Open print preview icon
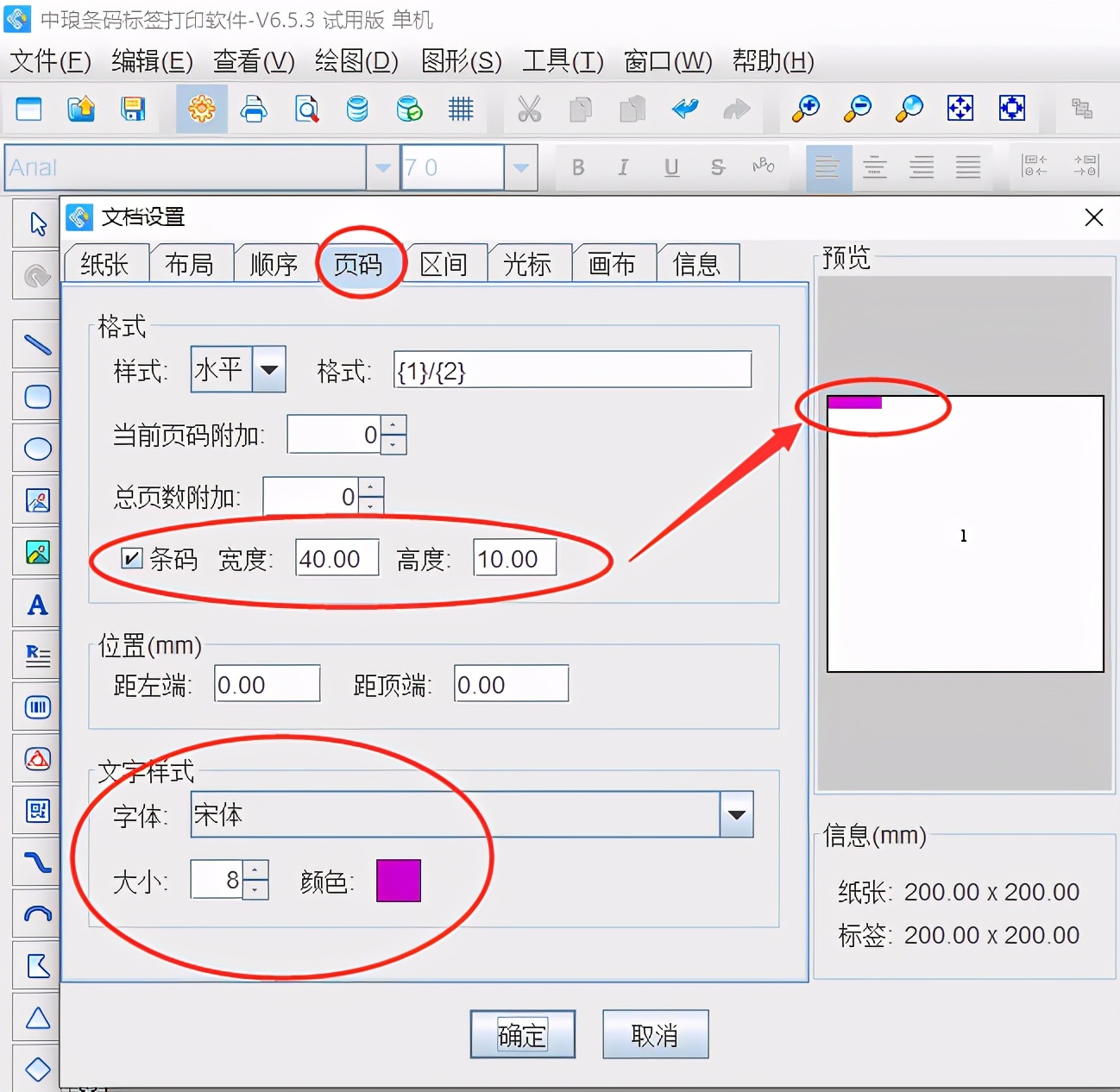 click(x=306, y=109)
